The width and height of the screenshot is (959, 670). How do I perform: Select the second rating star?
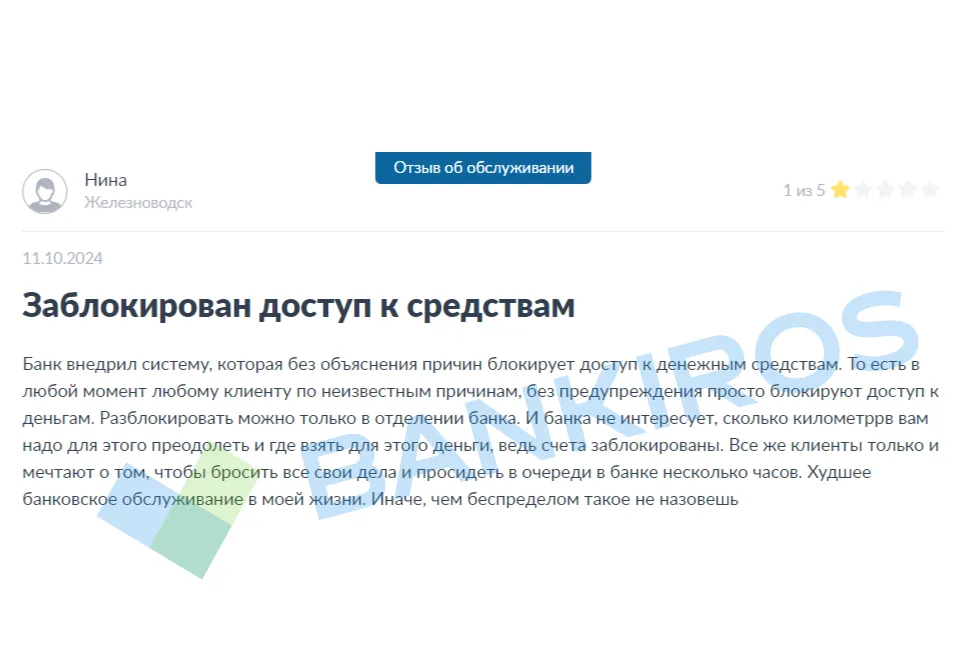click(x=862, y=190)
